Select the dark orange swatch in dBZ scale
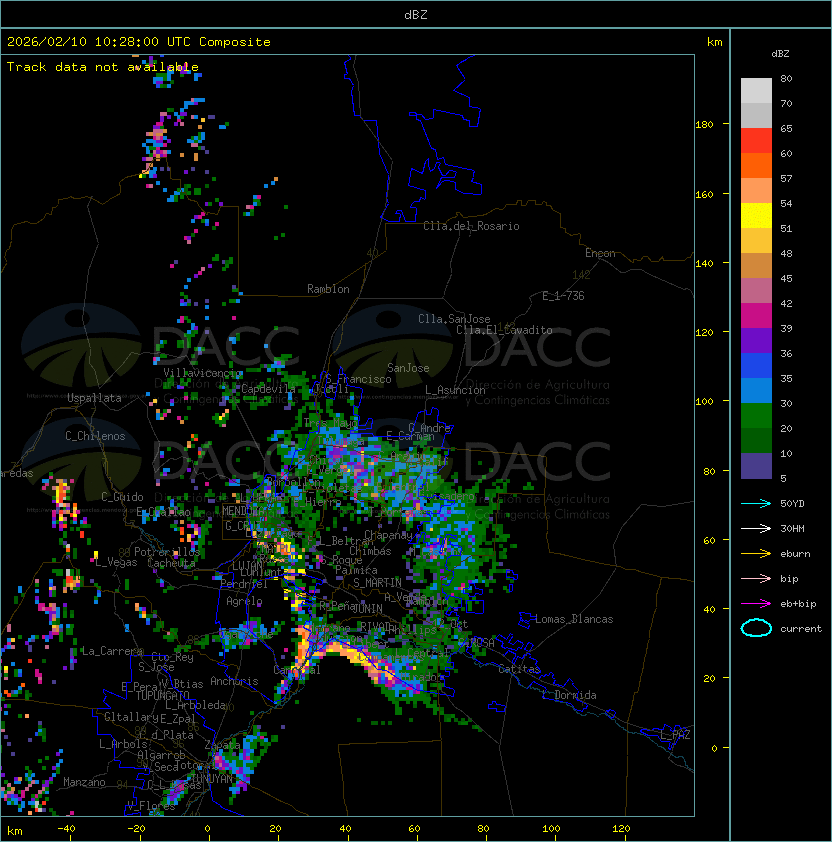Viewport: 832px width, 842px height. [756, 166]
